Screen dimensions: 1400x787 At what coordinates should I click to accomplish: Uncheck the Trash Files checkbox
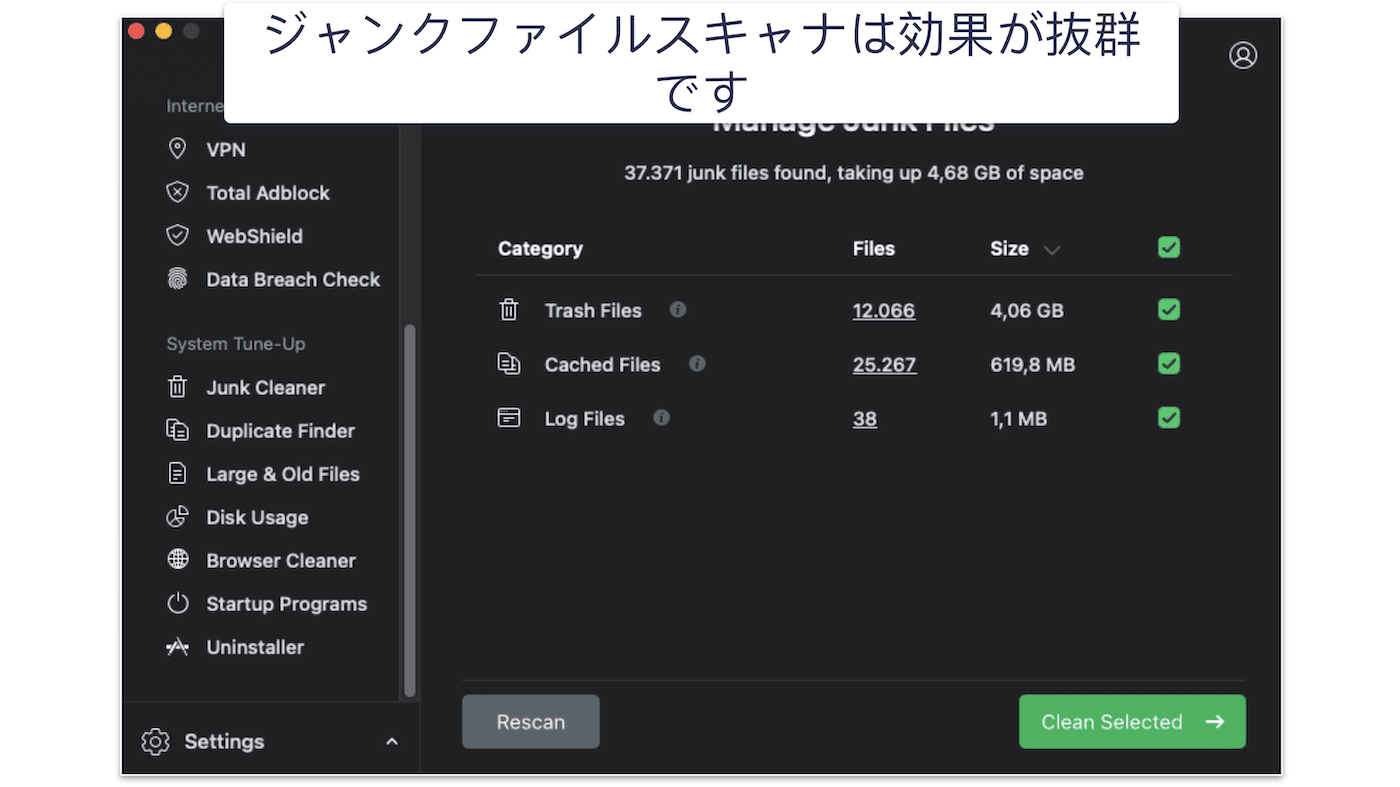point(1168,310)
